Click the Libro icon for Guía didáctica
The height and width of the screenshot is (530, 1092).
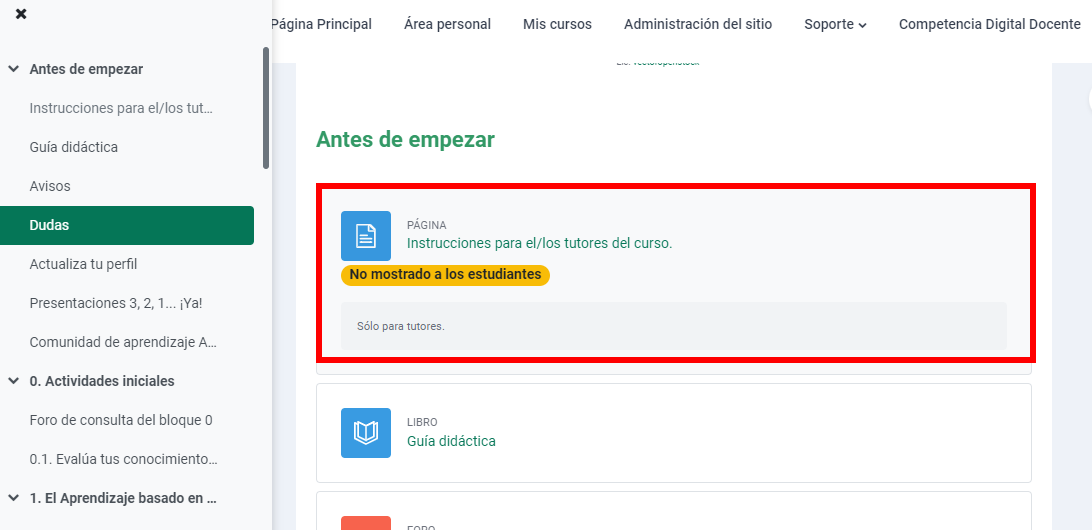366,432
